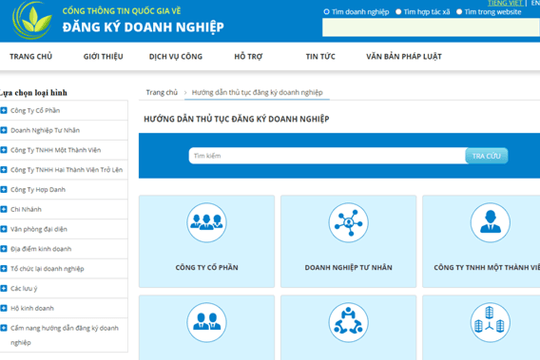540x360 pixels.
Task: Open Địa điểm kinh doanh sidebar link
Action: [x=41, y=249]
